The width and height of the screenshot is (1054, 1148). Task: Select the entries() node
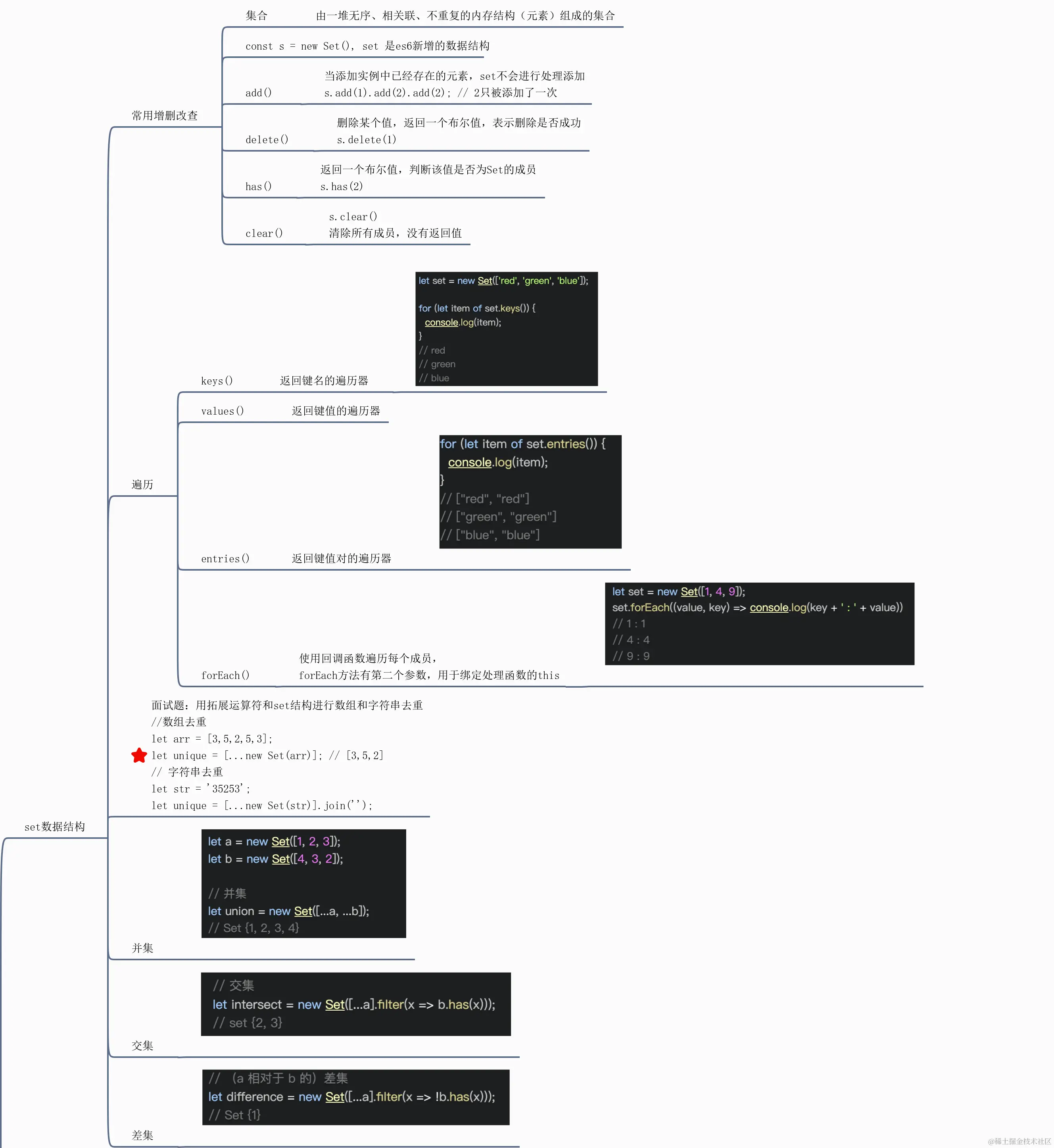225,559
